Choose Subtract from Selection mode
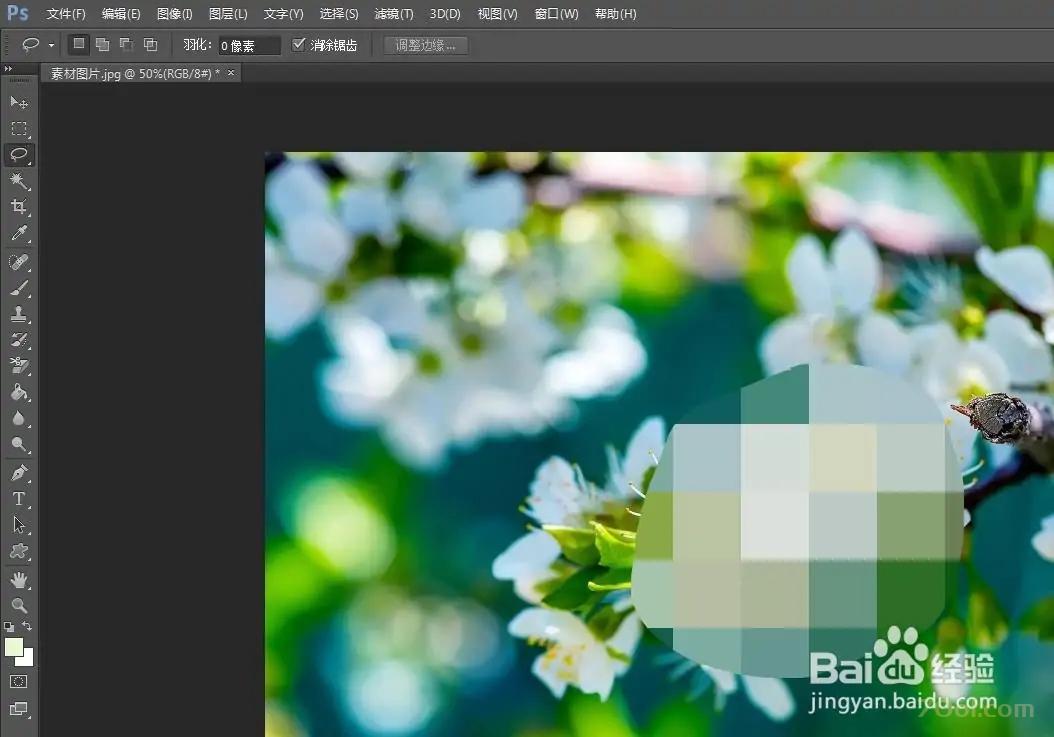The image size is (1054, 737). click(x=126, y=45)
